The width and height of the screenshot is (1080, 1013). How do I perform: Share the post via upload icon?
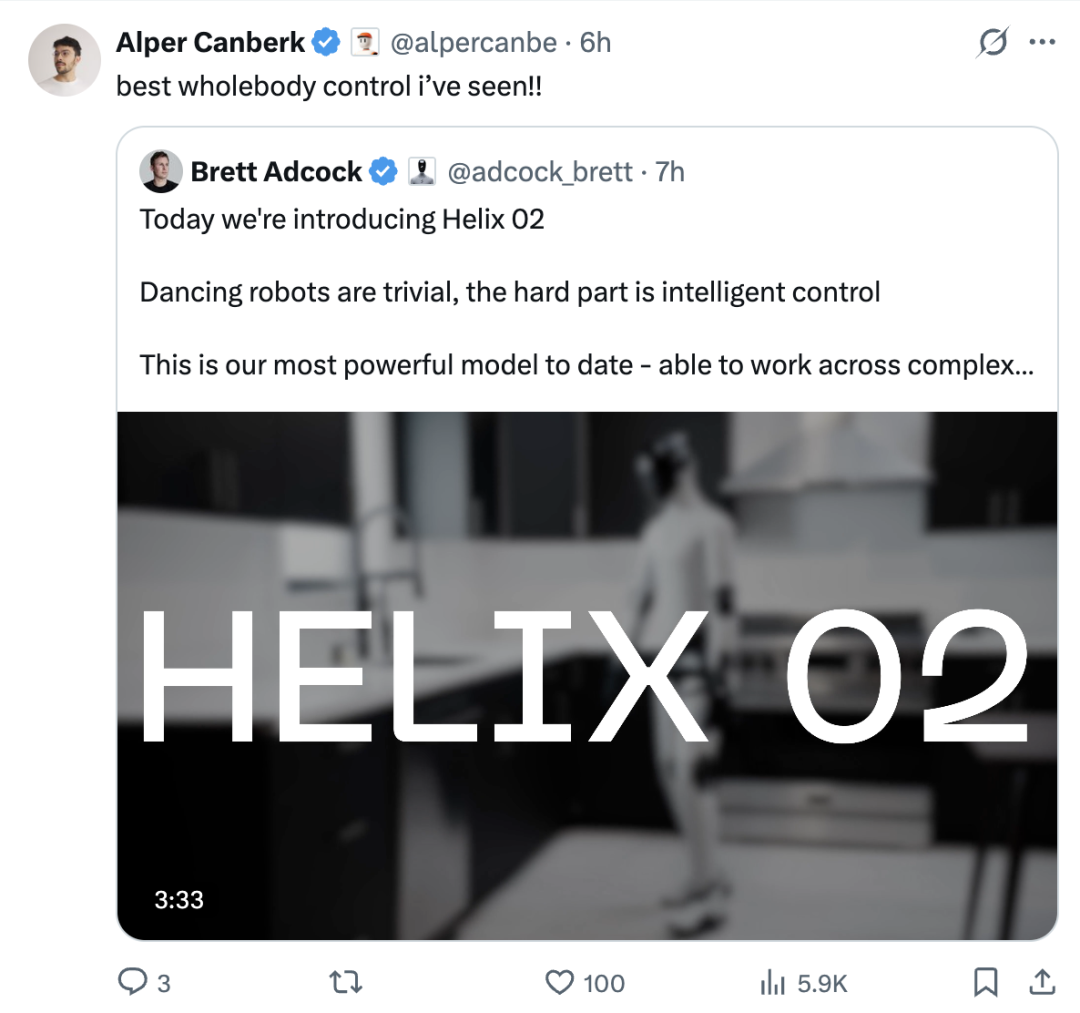(1041, 983)
